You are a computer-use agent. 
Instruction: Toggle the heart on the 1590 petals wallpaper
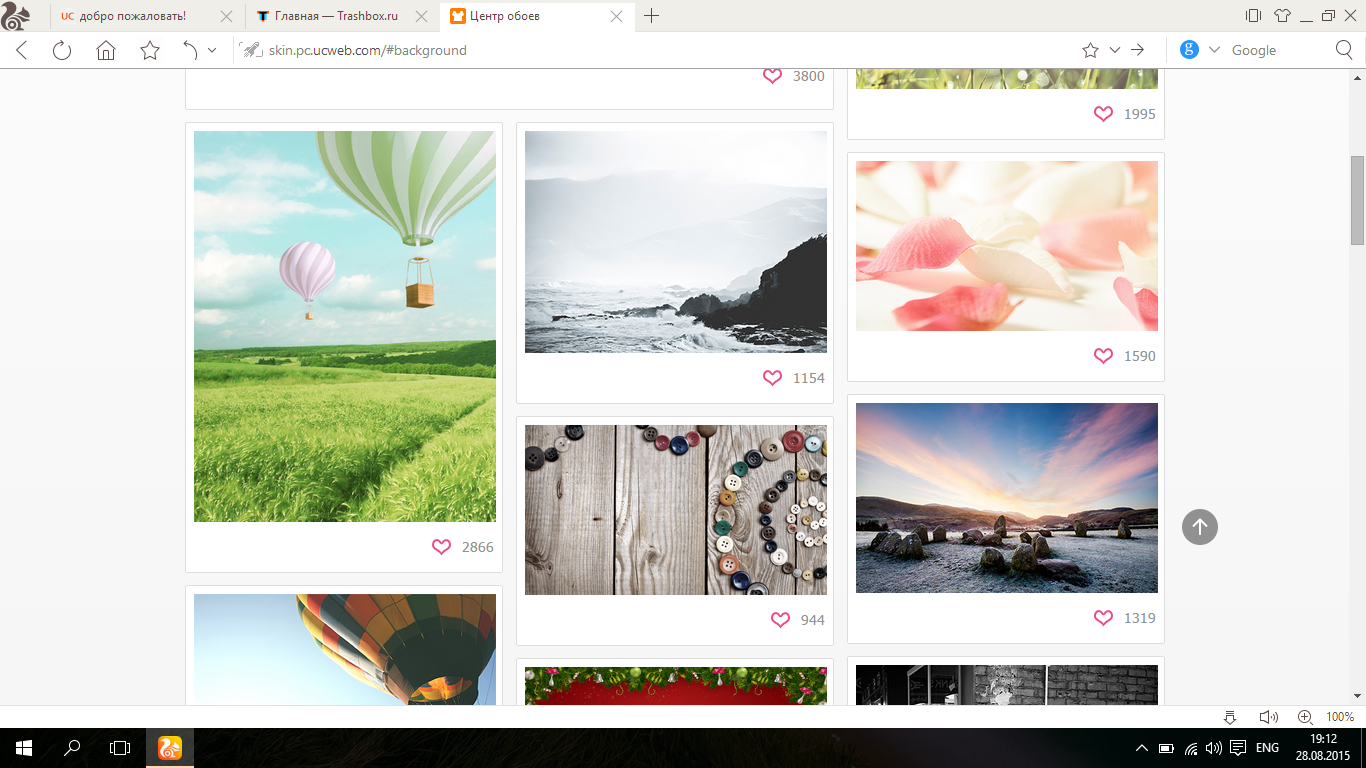[x=1103, y=356]
